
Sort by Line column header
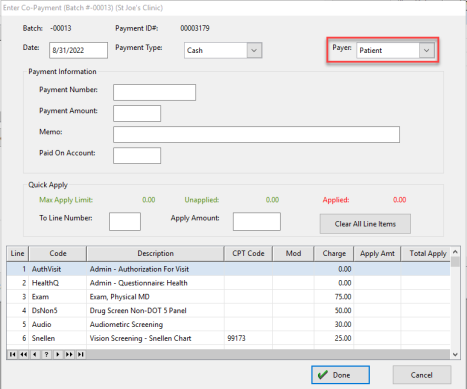[x=17, y=253]
